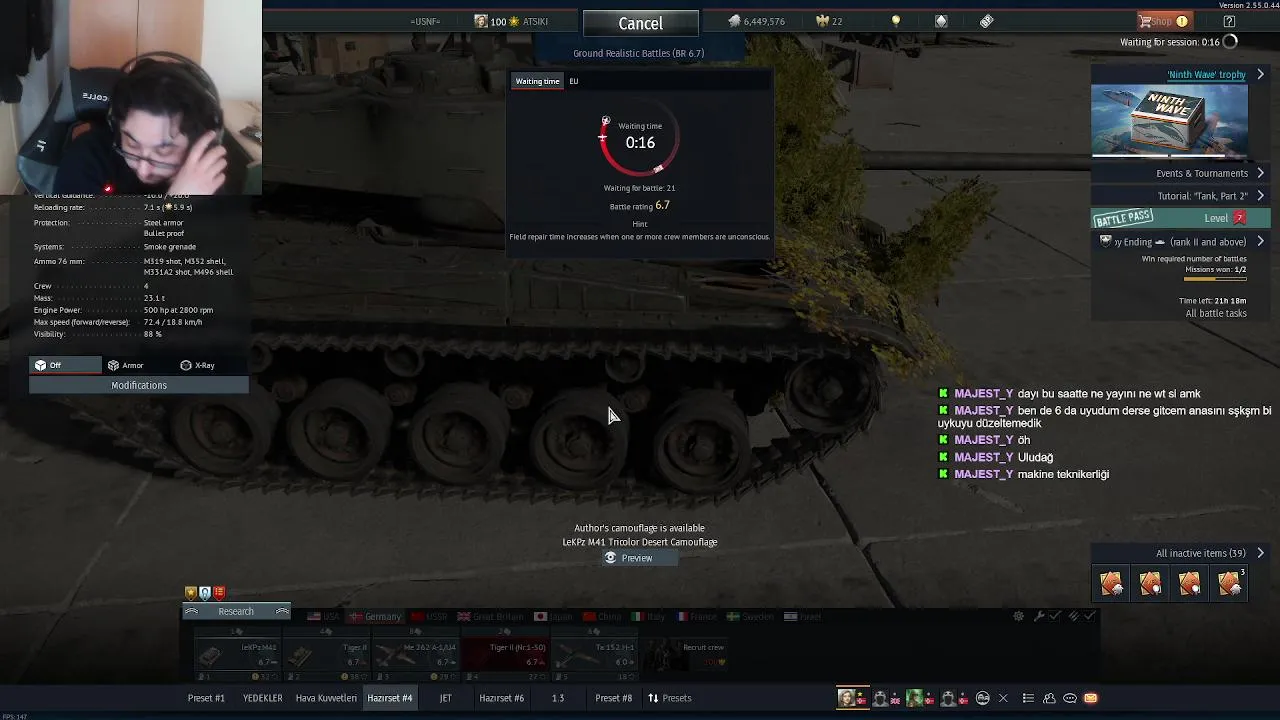The width and height of the screenshot is (1280, 720).
Task: Open the slotbar gear settings icon
Action: coord(1018,616)
